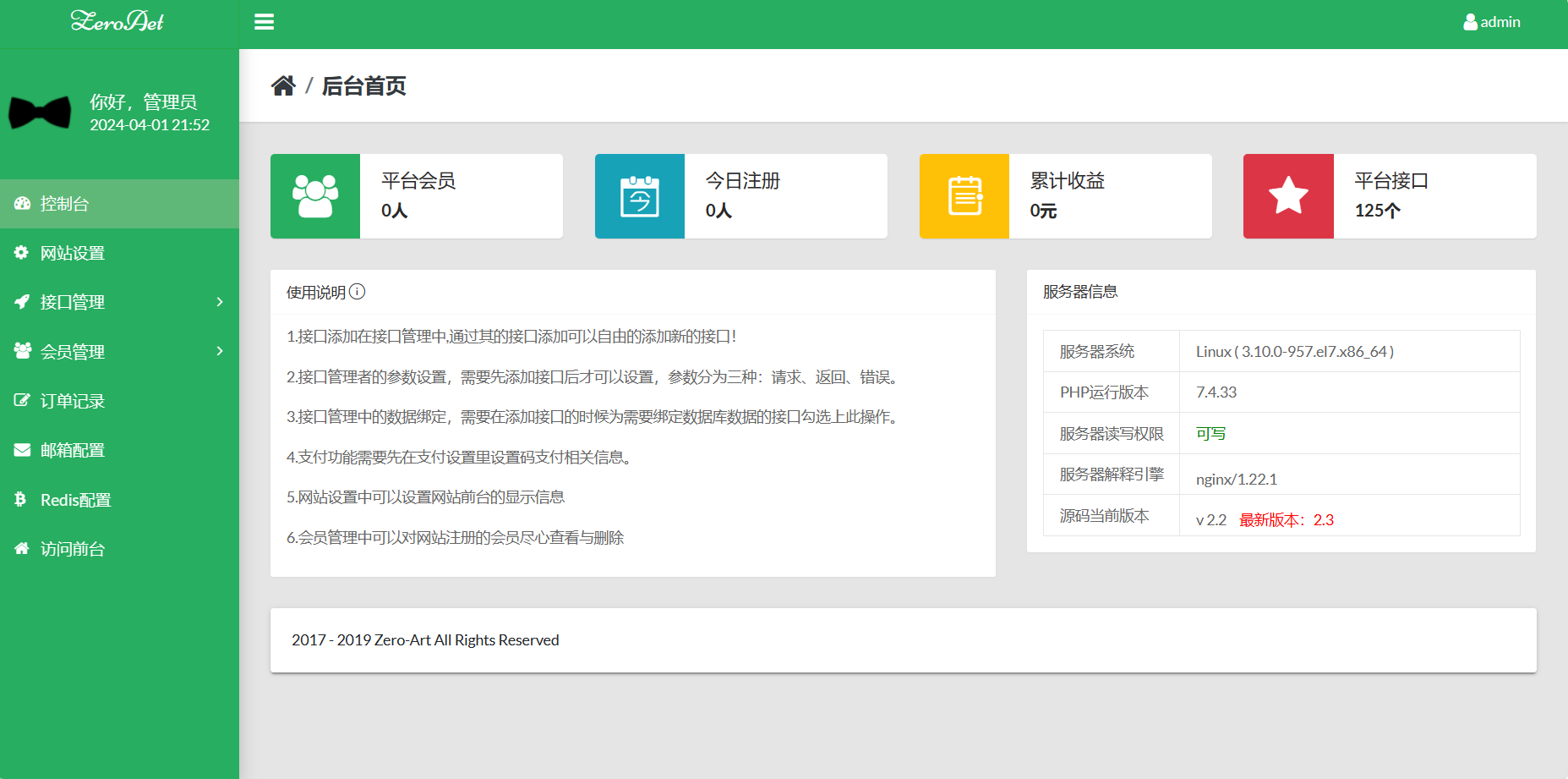The width and height of the screenshot is (1568, 779).
Task: Click the 会员管理 users icon
Action: [23, 350]
